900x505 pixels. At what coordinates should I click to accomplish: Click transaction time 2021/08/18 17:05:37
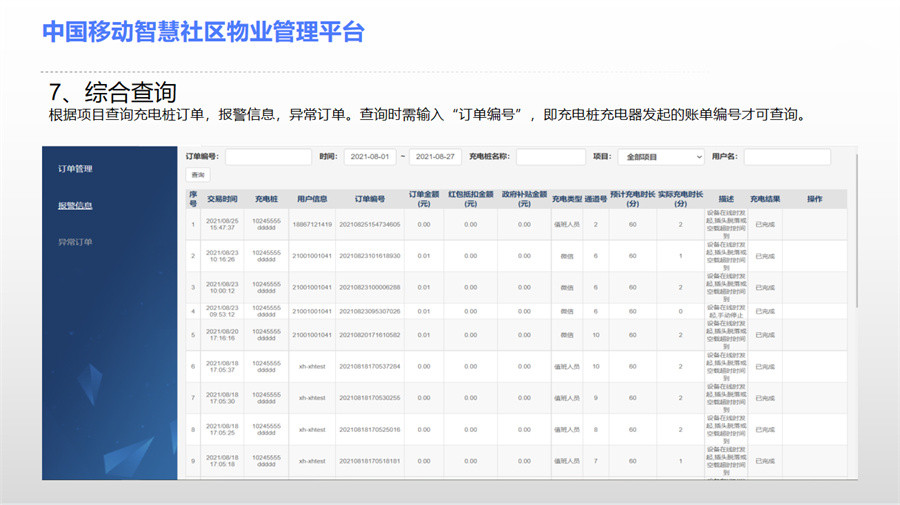pyautogui.click(x=222, y=367)
